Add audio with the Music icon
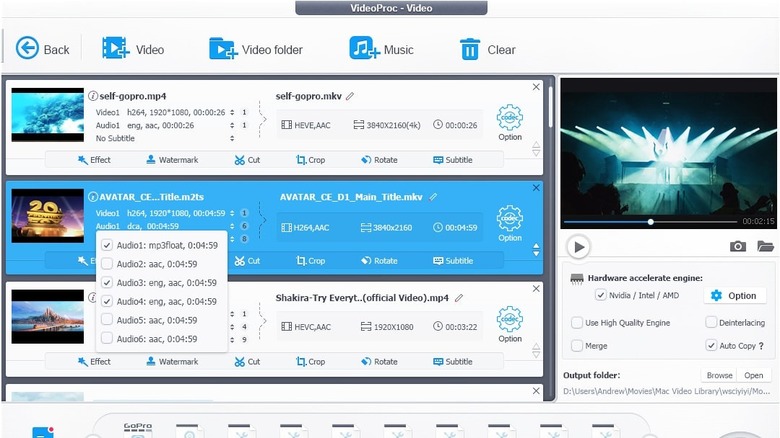This screenshot has width=780, height=438. (362, 49)
